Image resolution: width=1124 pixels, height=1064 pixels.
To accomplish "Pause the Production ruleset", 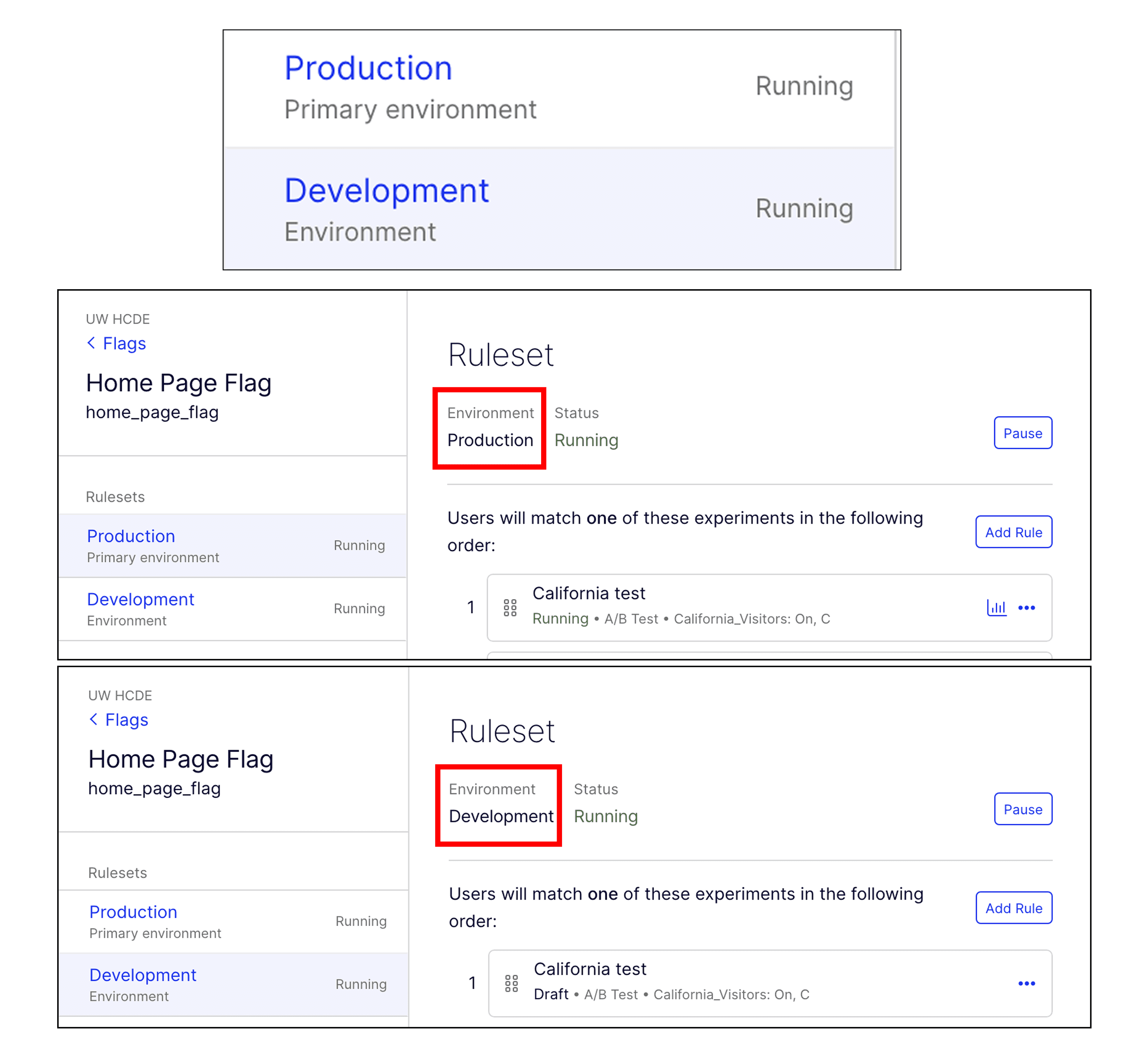I will 1022,433.
